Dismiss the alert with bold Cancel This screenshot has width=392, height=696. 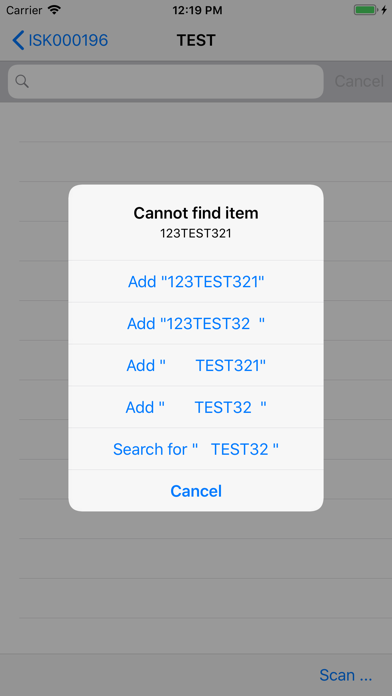[196, 491]
